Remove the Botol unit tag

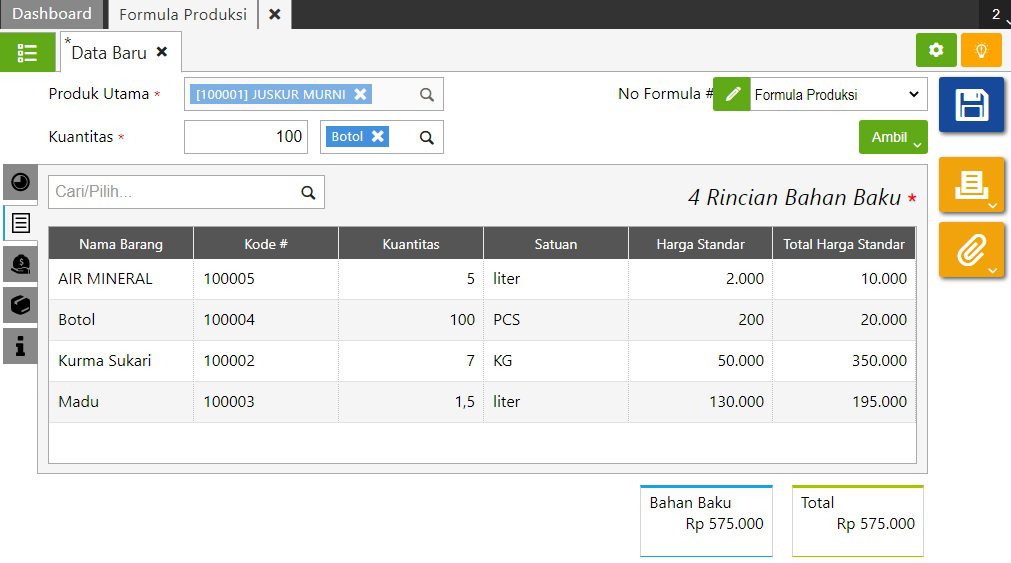coord(378,137)
